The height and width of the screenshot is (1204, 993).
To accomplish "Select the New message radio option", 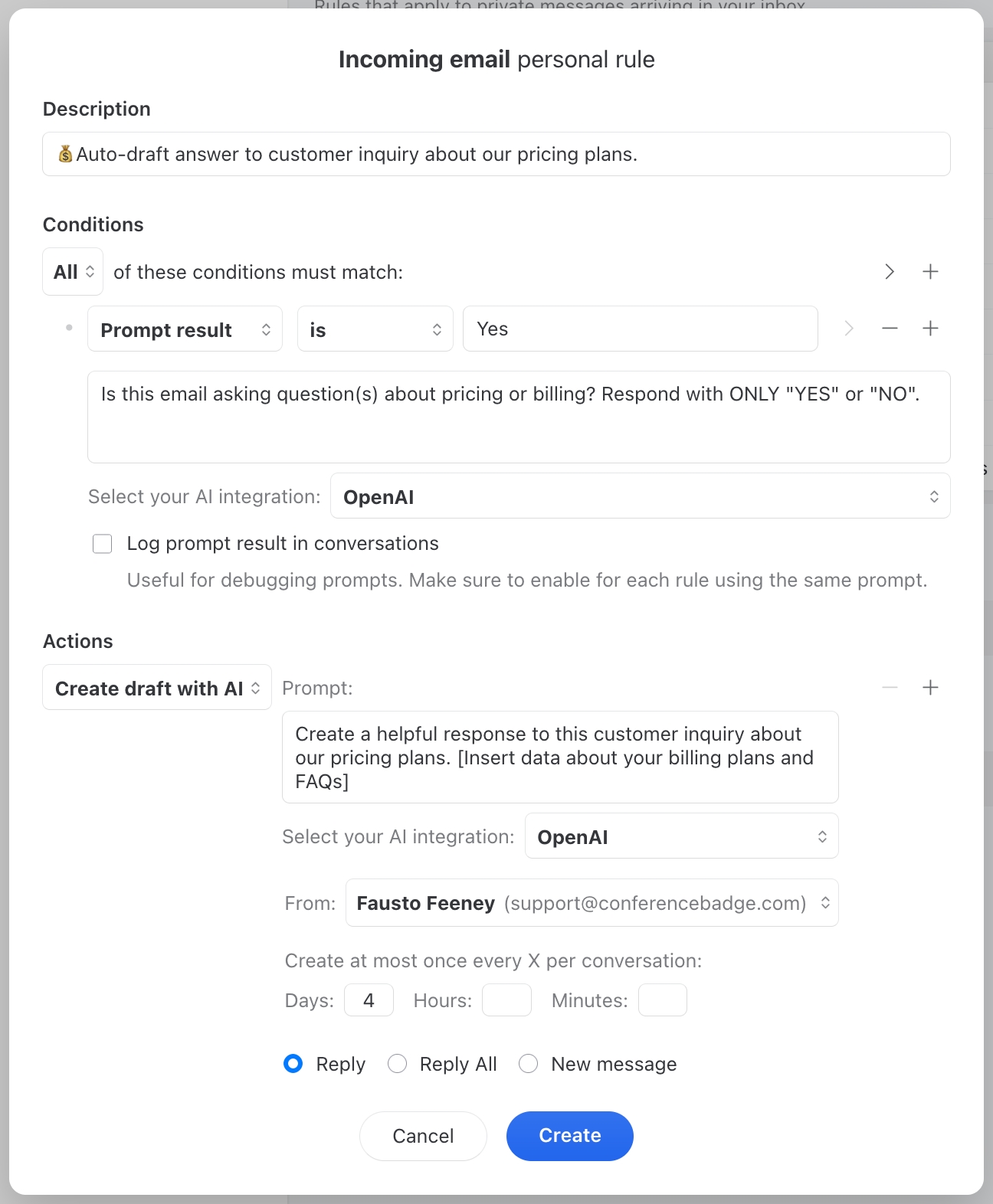I will (x=529, y=1064).
